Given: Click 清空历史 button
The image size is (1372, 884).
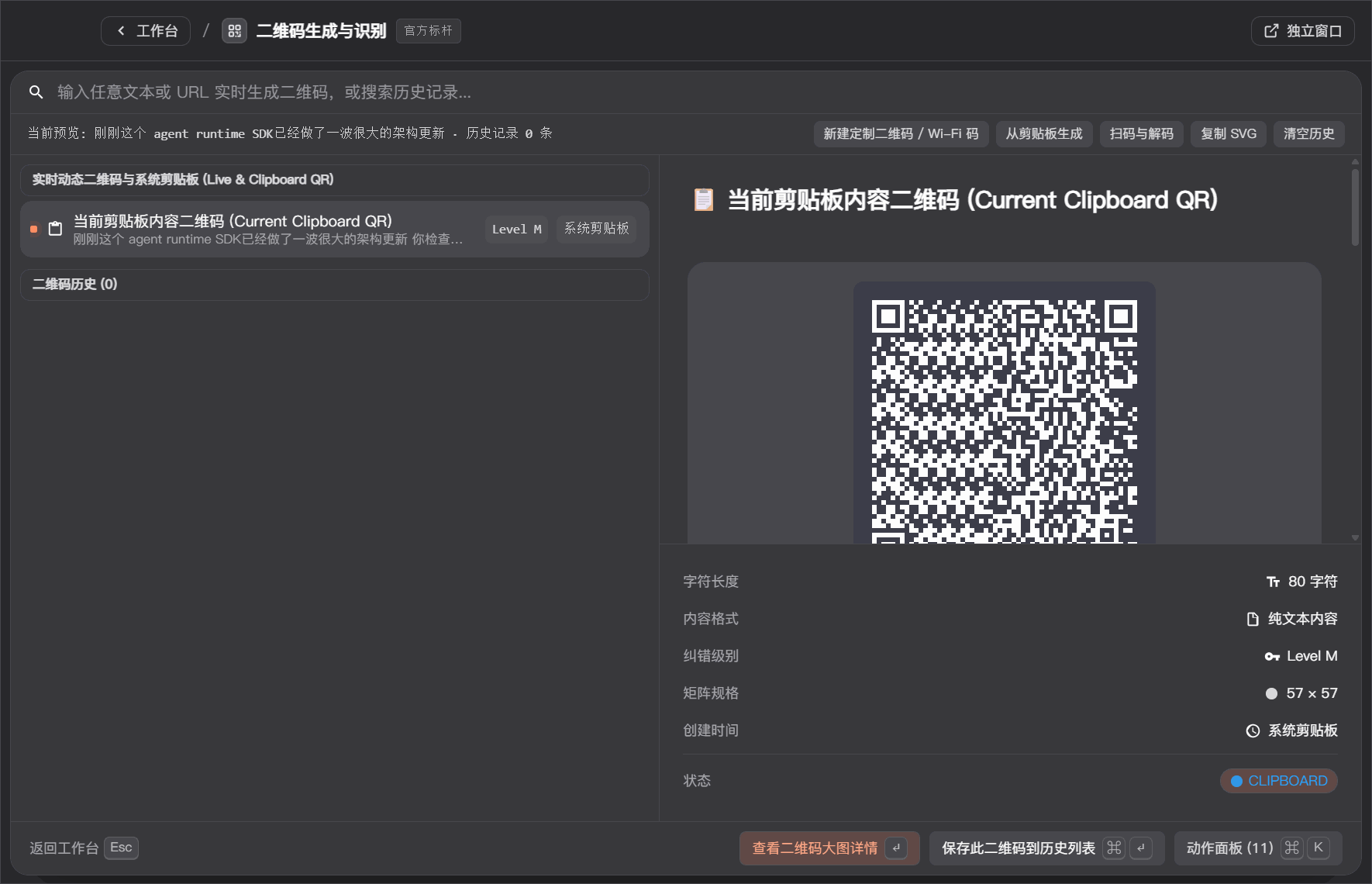Looking at the screenshot, I should click(x=1308, y=133).
